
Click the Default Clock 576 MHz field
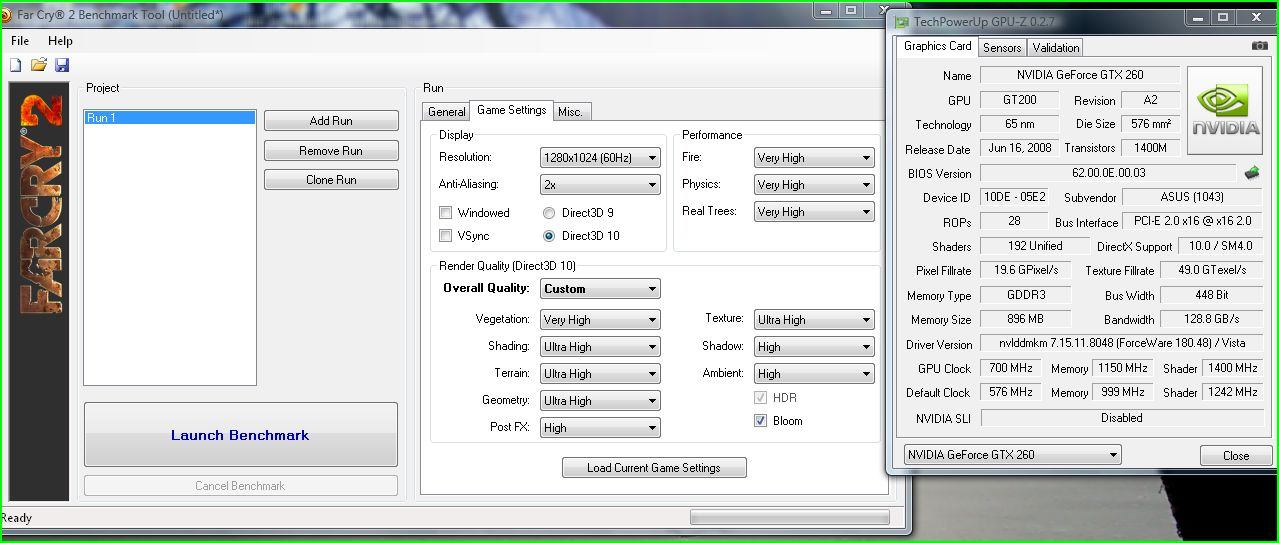click(x=1012, y=392)
